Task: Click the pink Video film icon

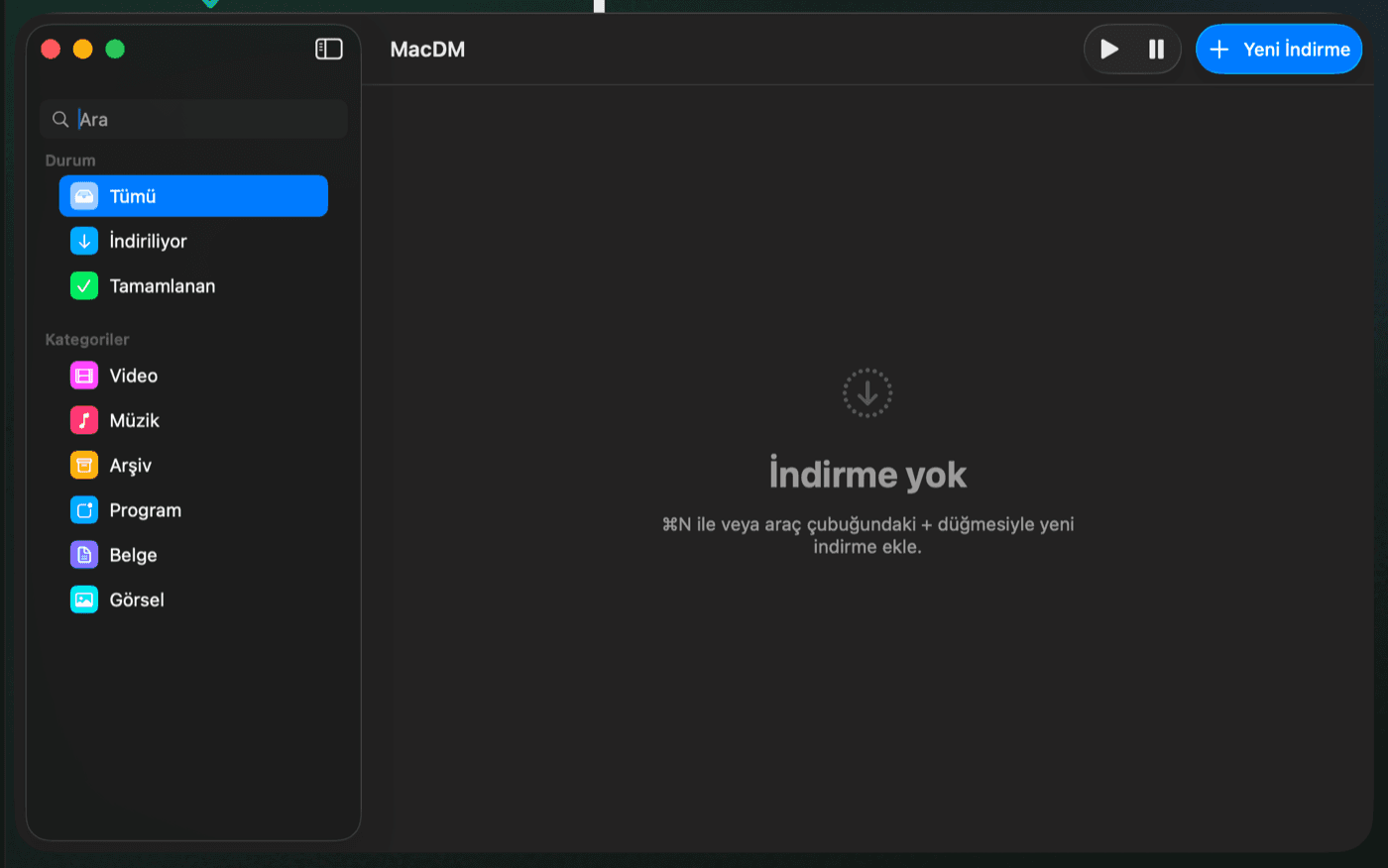Action: pos(84,376)
